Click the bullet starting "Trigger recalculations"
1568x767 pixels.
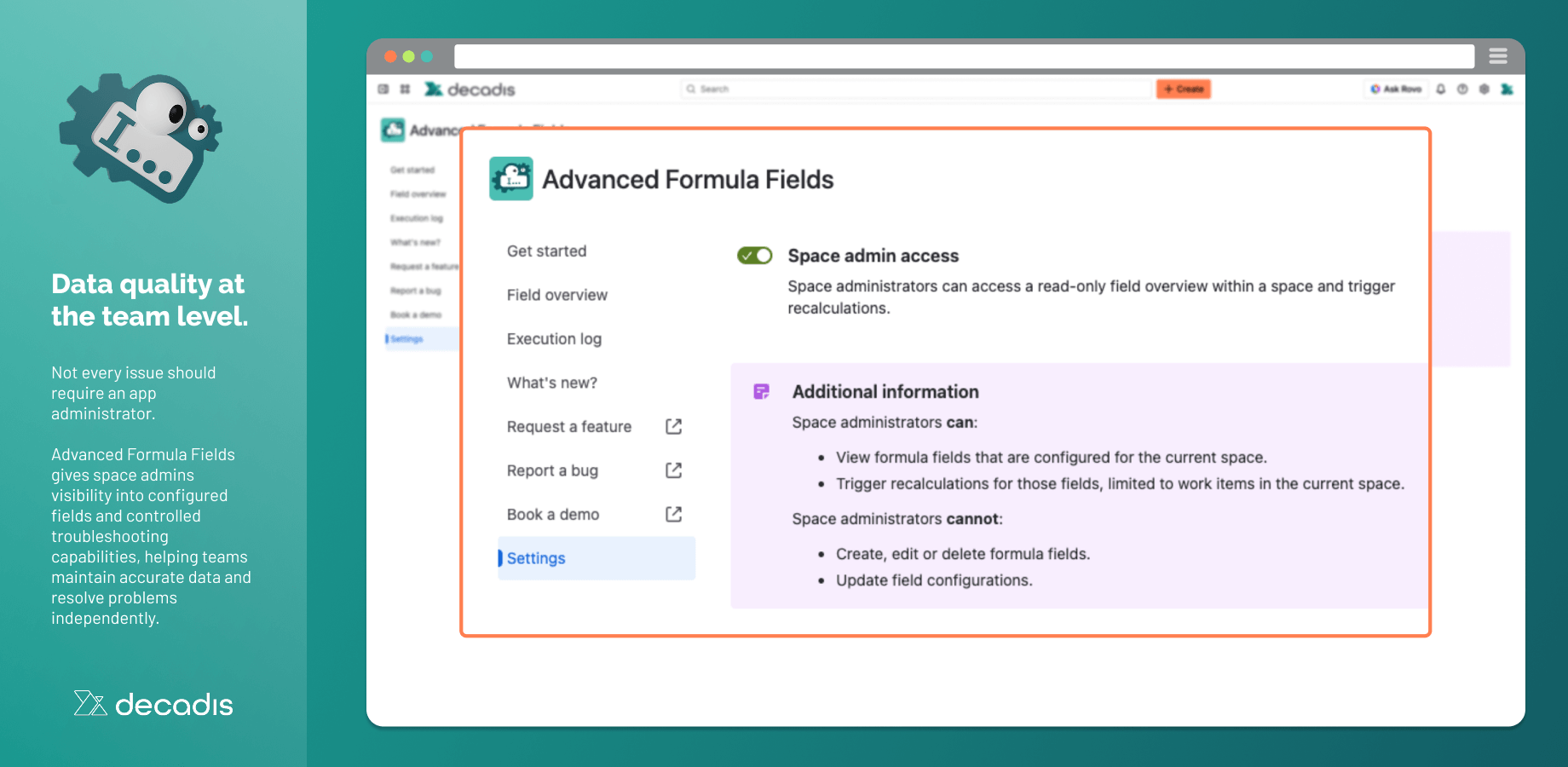pyautogui.click(x=1120, y=484)
